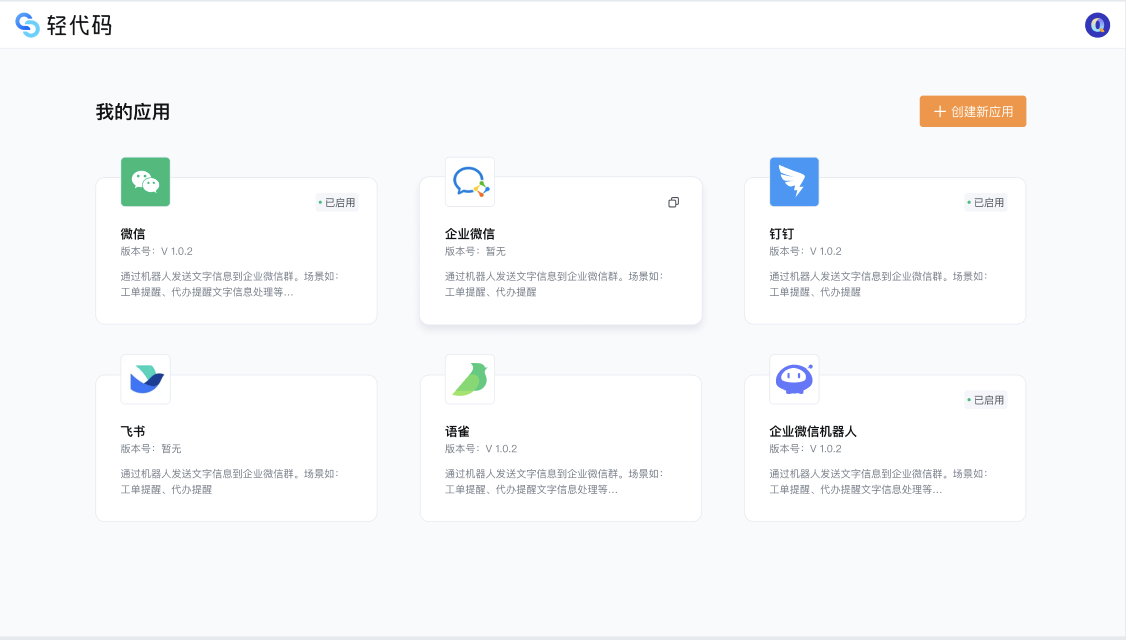
Task: Click the 轻代码 brand name text
Action: [x=79, y=25]
